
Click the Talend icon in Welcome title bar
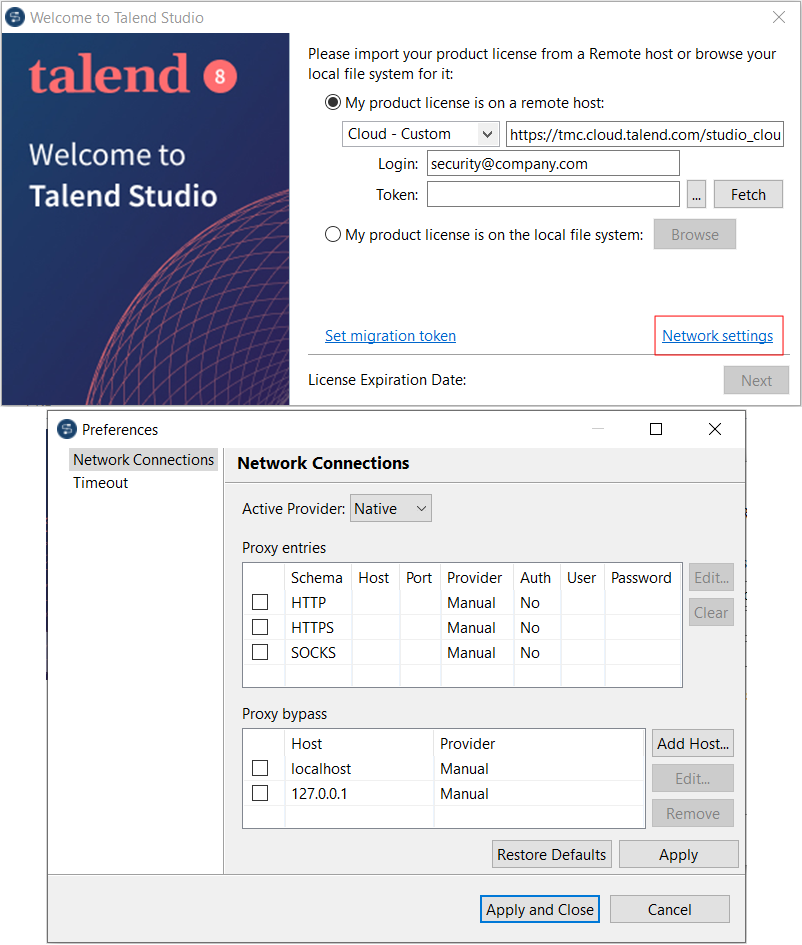15,17
